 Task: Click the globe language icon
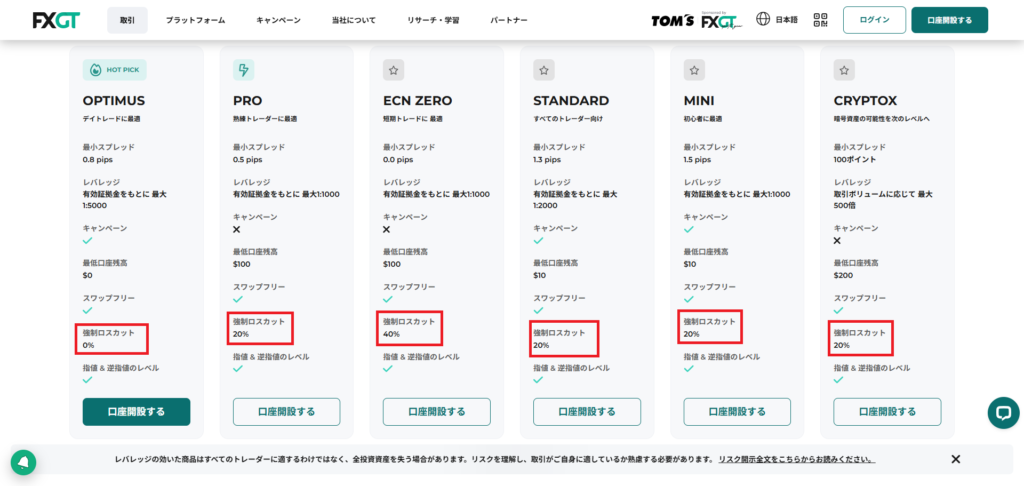[763, 20]
